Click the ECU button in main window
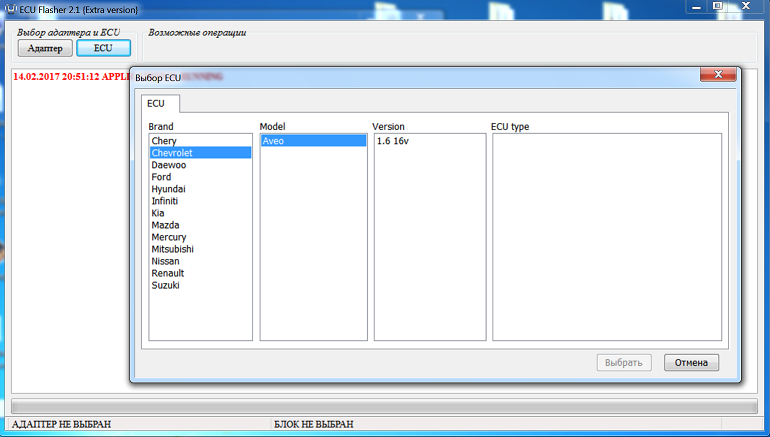The height and width of the screenshot is (437, 770). (104, 48)
